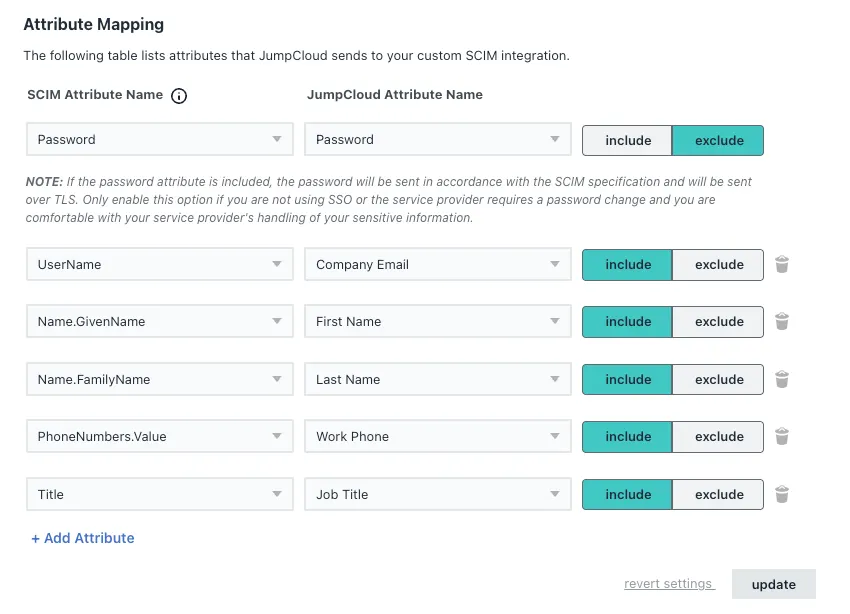850x614 pixels.
Task: Exclude the Name.GivenName attribute
Action: (x=718, y=322)
